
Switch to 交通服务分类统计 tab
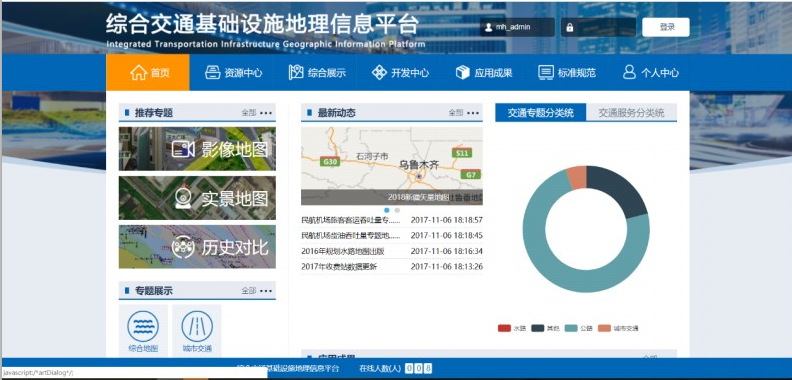click(631, 113)
